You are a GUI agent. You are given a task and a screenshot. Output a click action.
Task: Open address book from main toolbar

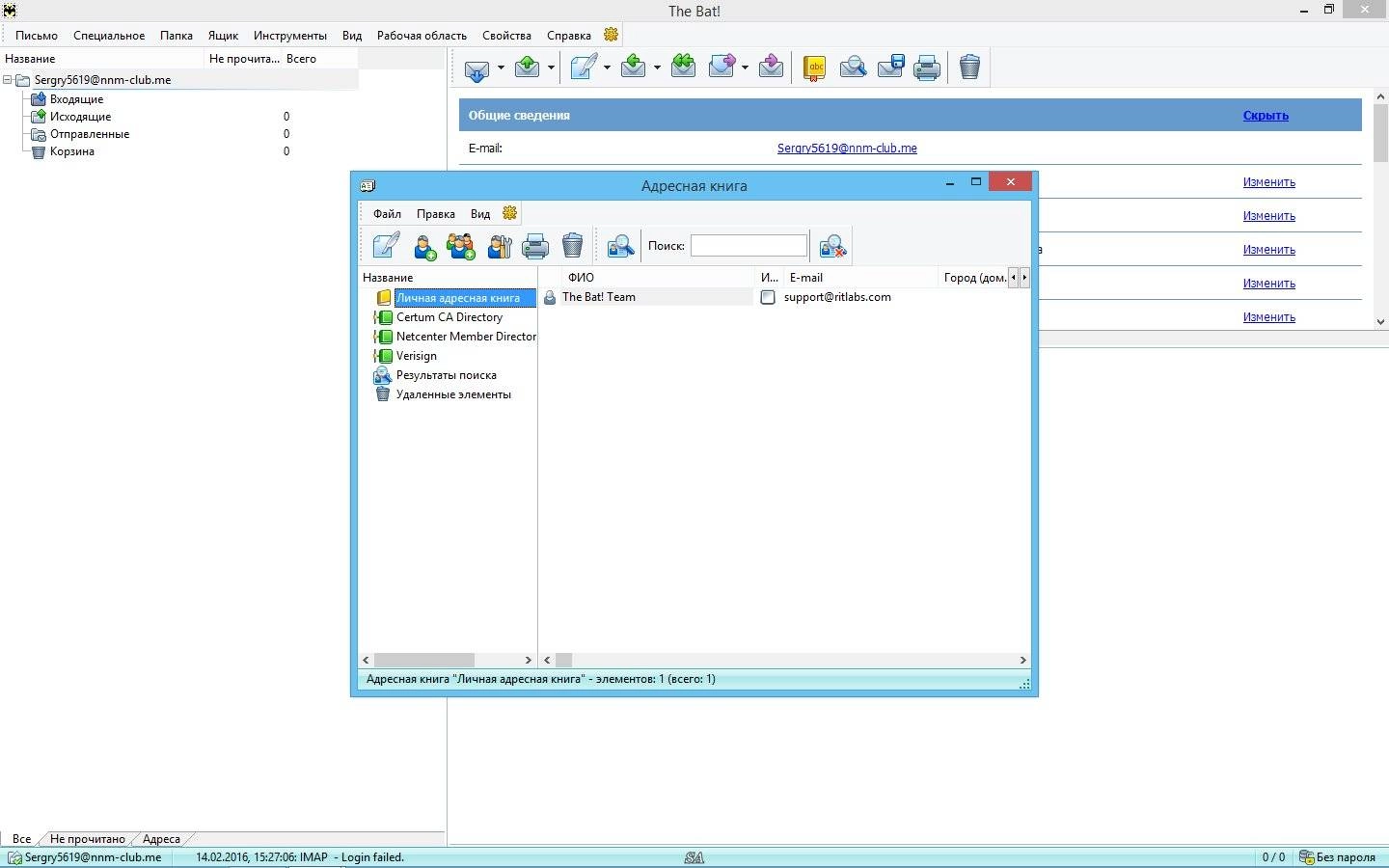tap(815, 68)
